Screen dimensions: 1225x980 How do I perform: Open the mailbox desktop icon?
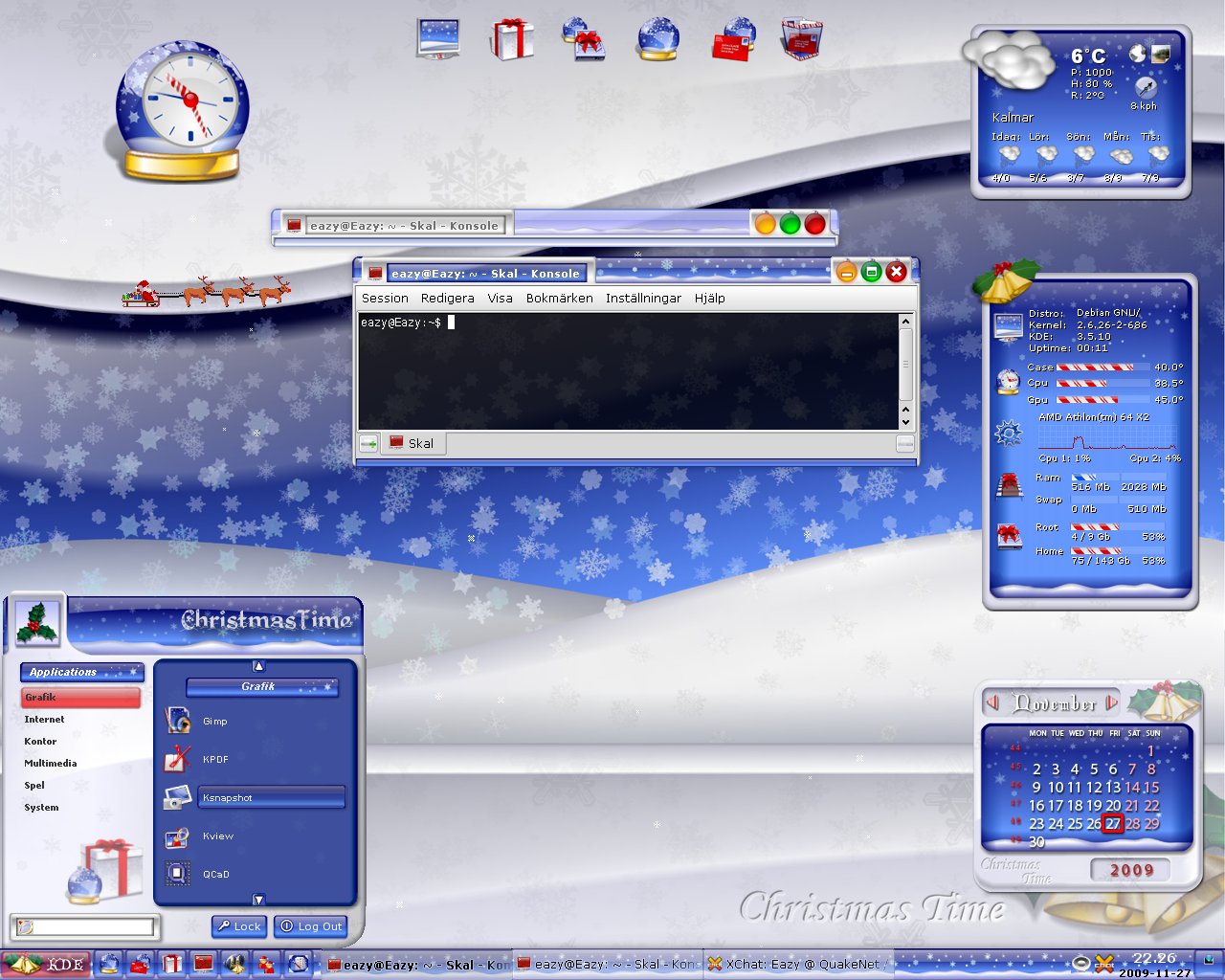coord(802,39)
